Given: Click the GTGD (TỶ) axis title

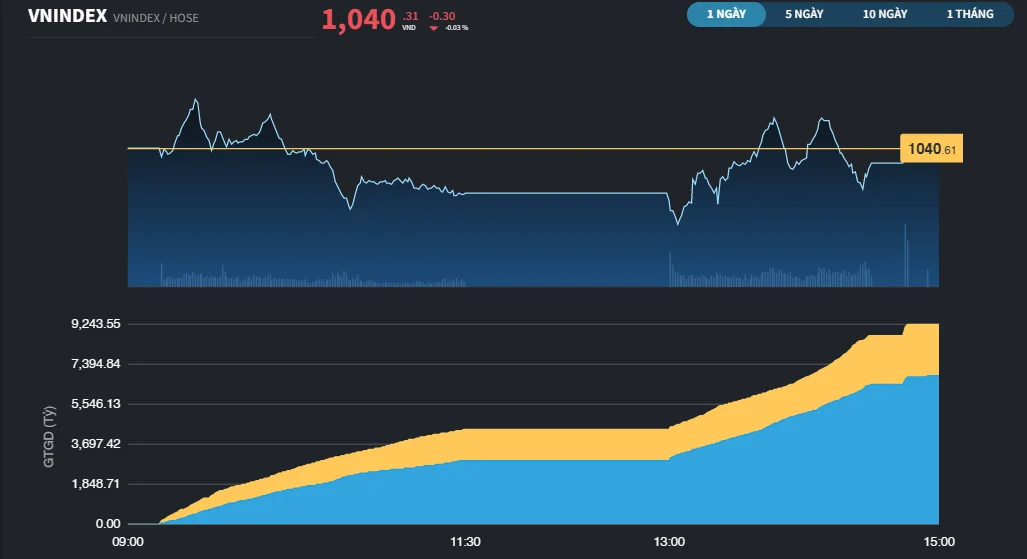Looking at the screenshot, I should 49,436.
